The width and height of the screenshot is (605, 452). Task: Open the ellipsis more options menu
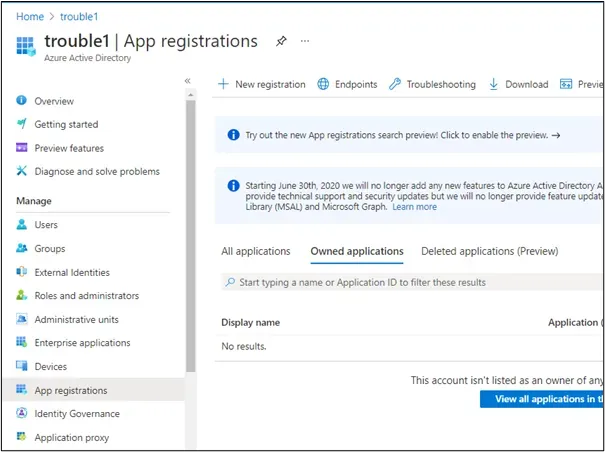(x=305, y=41)
